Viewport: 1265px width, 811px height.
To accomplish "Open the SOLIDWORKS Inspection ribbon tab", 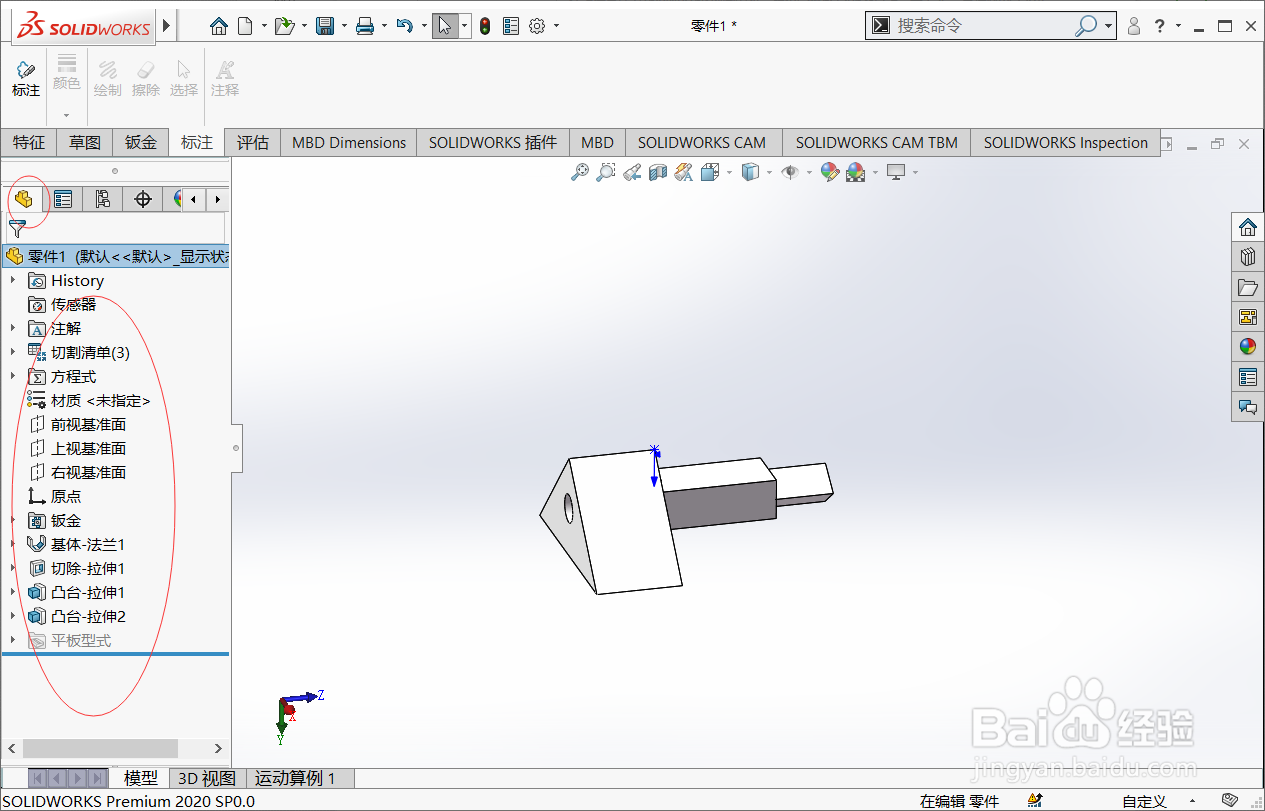I will [x=1066, y=142].
